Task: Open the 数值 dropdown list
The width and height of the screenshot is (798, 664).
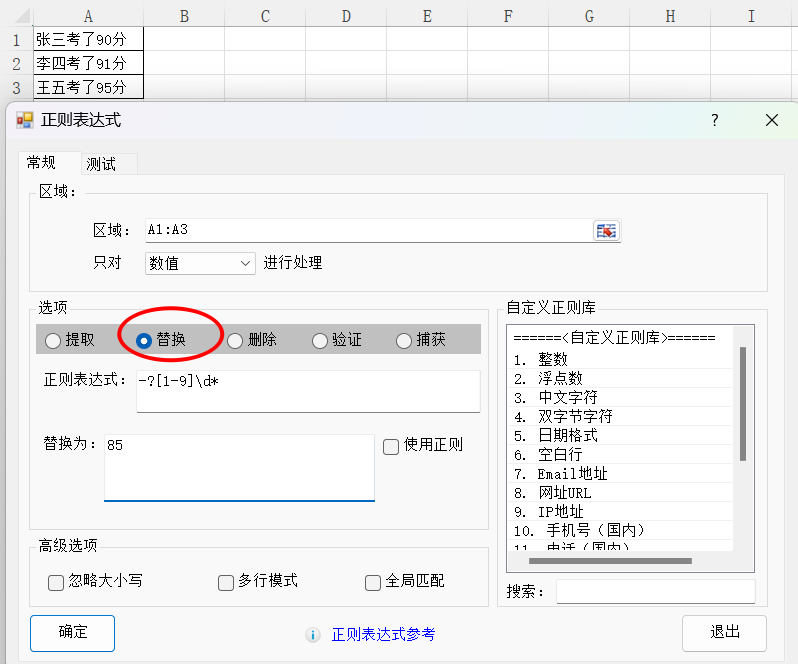Action: 200,263
